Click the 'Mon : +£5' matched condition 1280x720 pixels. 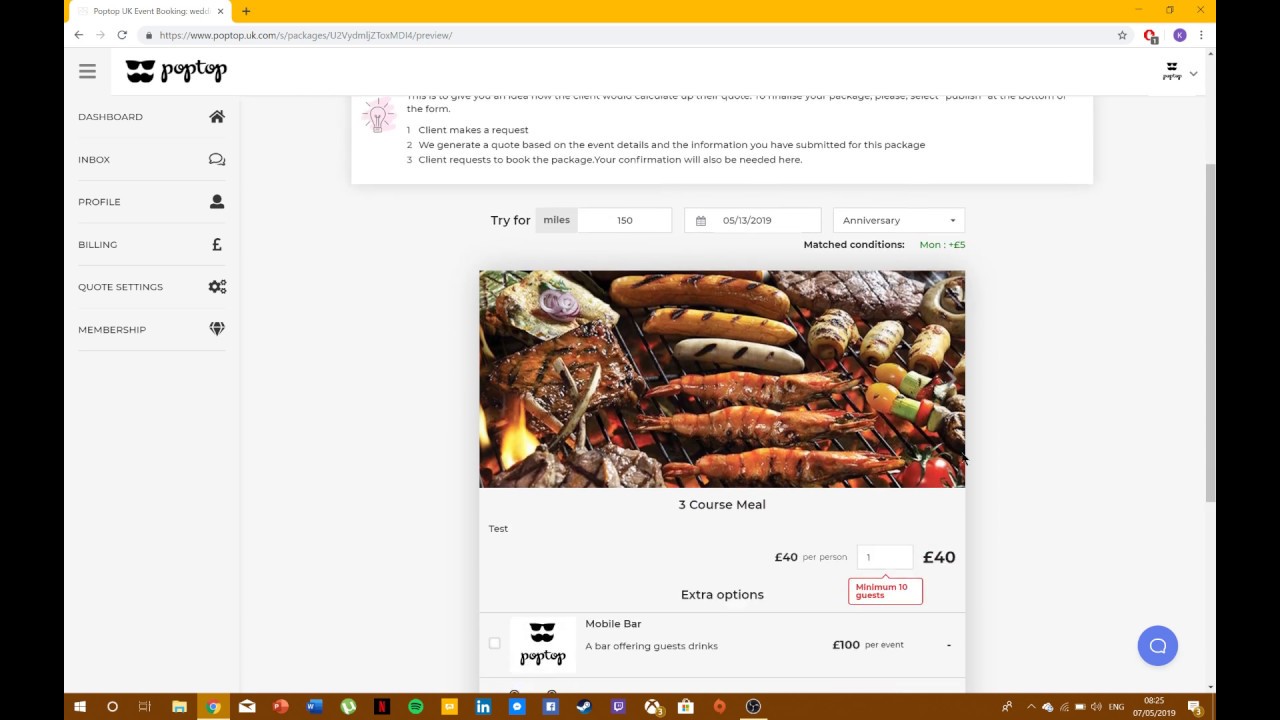pos(942,245)
